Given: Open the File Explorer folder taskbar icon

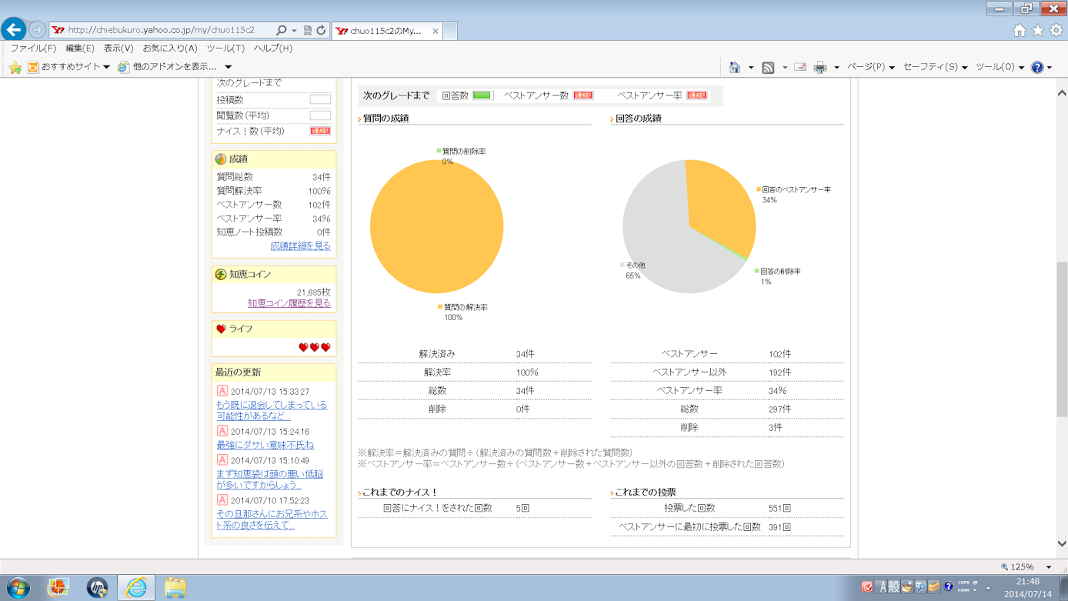Looking at the screenshot, I should tap(175, 587).
